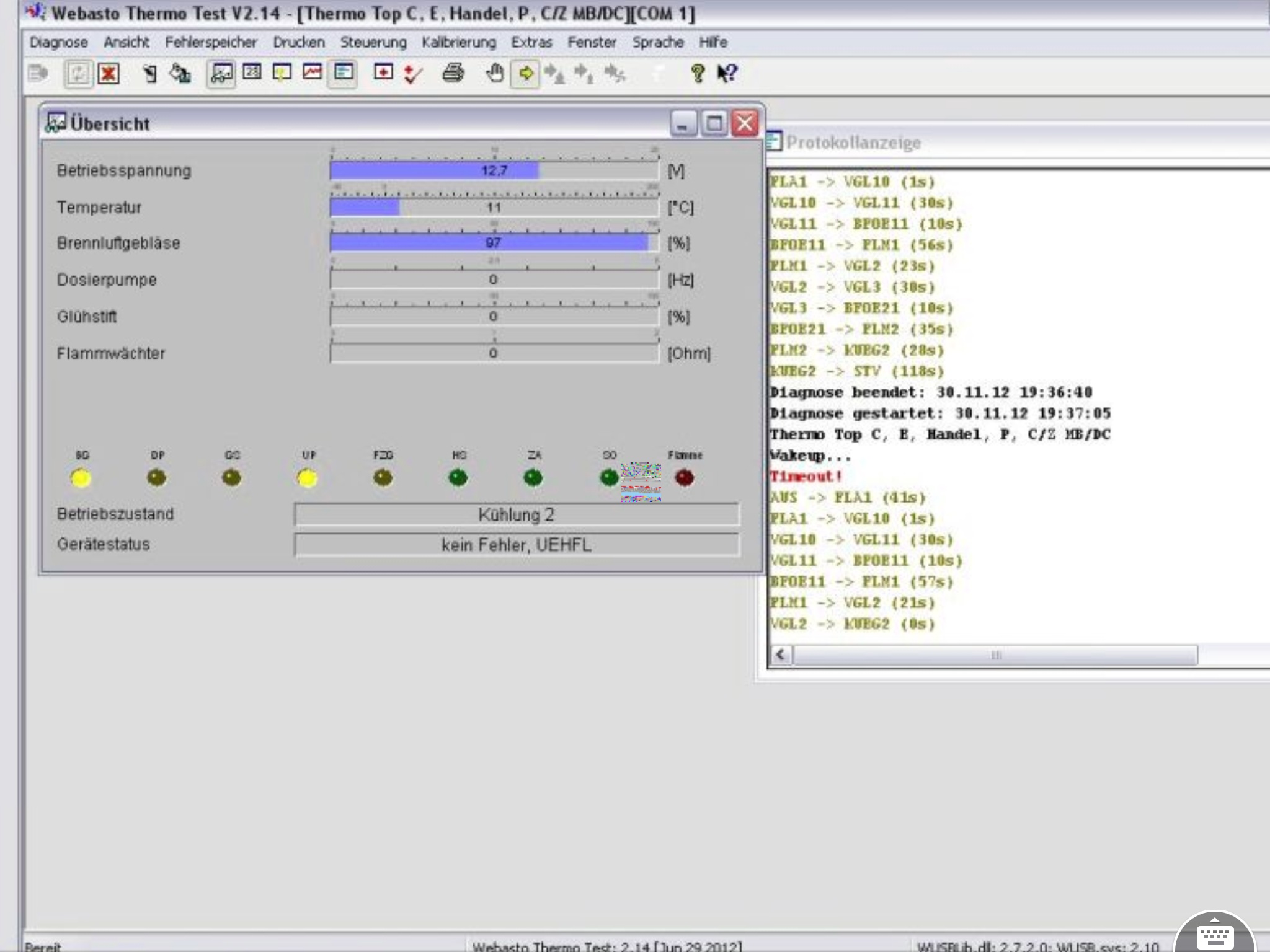Click the HG green status indicator
This screenshot has width=1270, height=952.
(458, 478)
